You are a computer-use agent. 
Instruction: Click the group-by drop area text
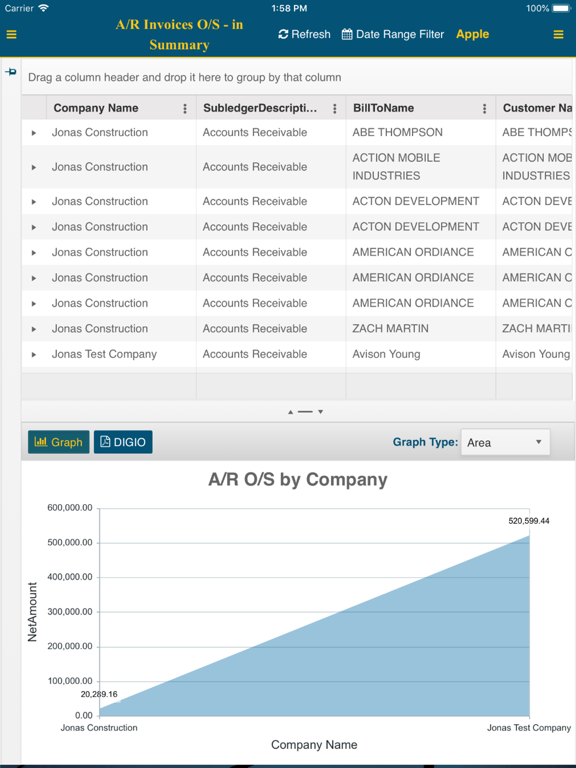pyautogui.click(x=185, y=77)
